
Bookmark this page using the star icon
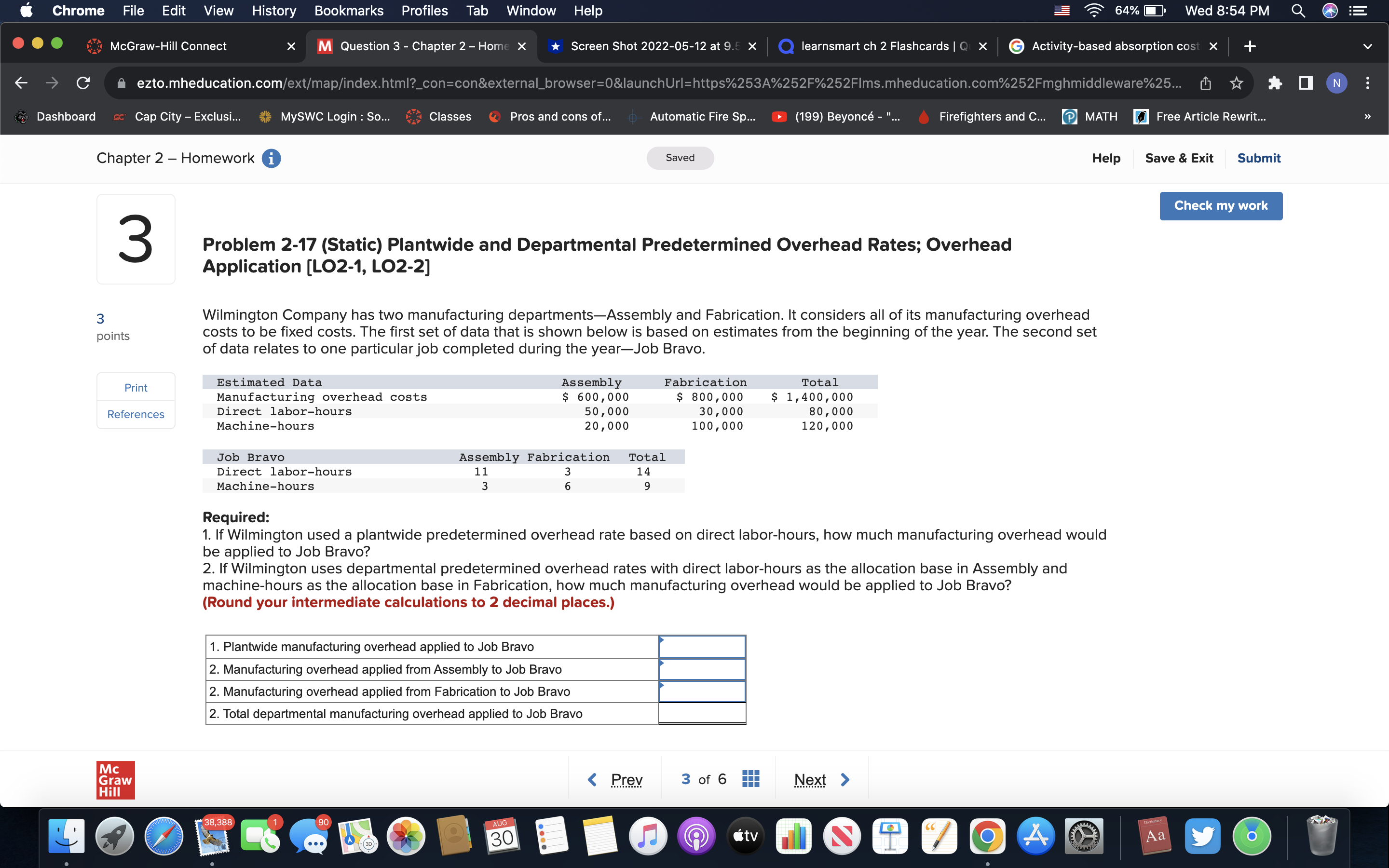(x=1235, y=83)
